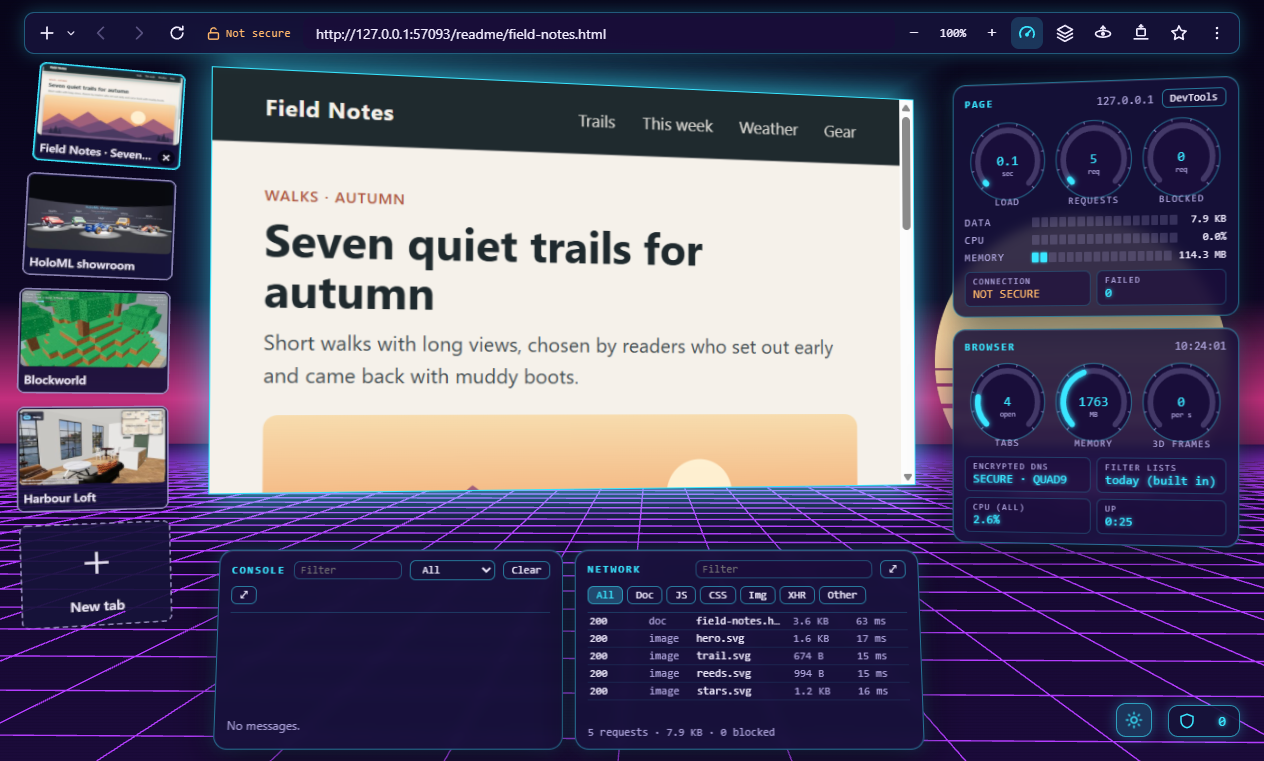Click the 3D Frames gauge
The height and width of the screenshot is (761, 1264).
pyautogui.click(x=1181, y=407)
